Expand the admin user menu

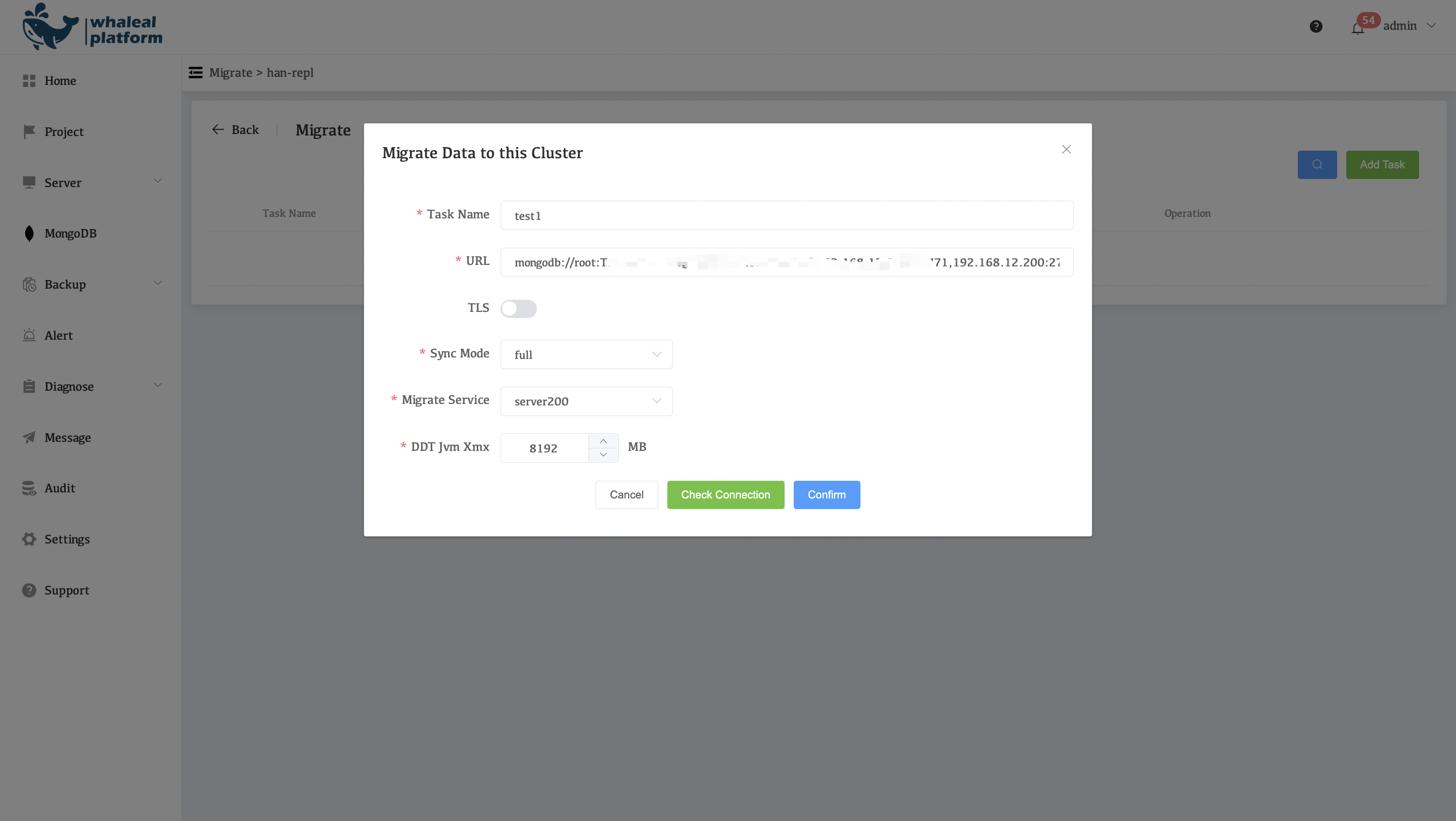[x=1409, y=26]
